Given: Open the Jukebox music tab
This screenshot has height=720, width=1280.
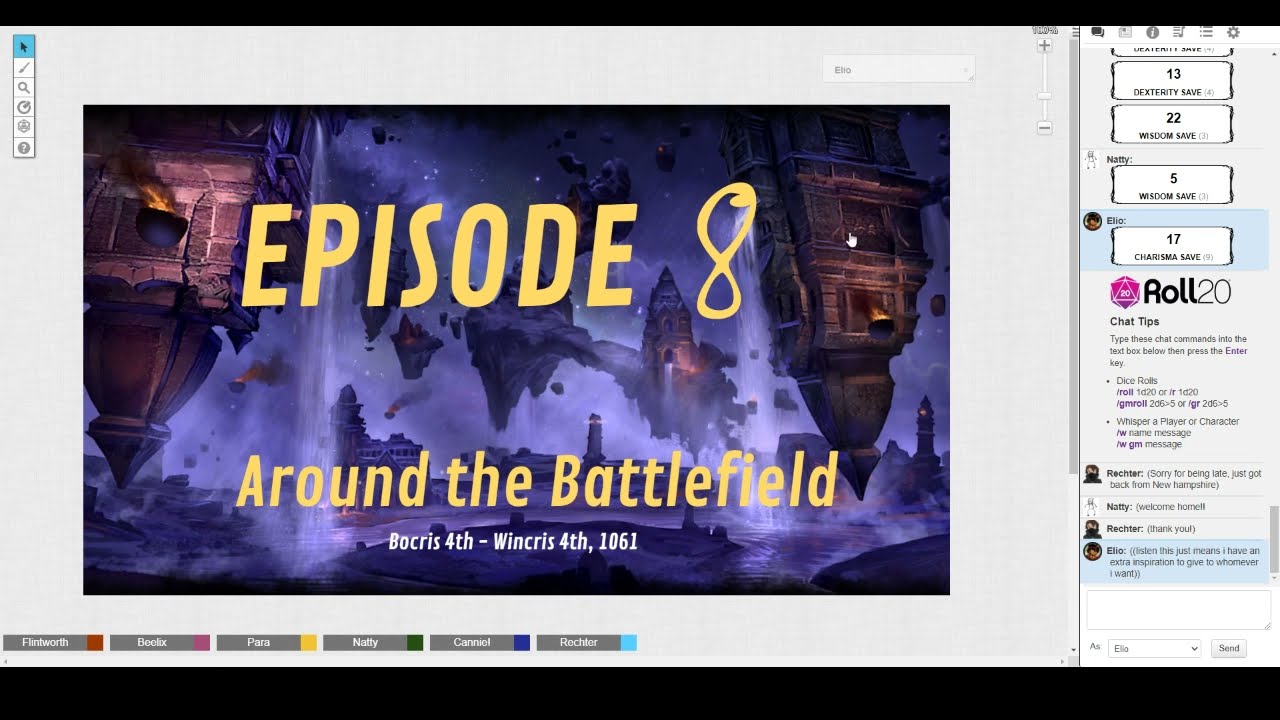Looking at the screenshot, I should [x=1179, y=32].
